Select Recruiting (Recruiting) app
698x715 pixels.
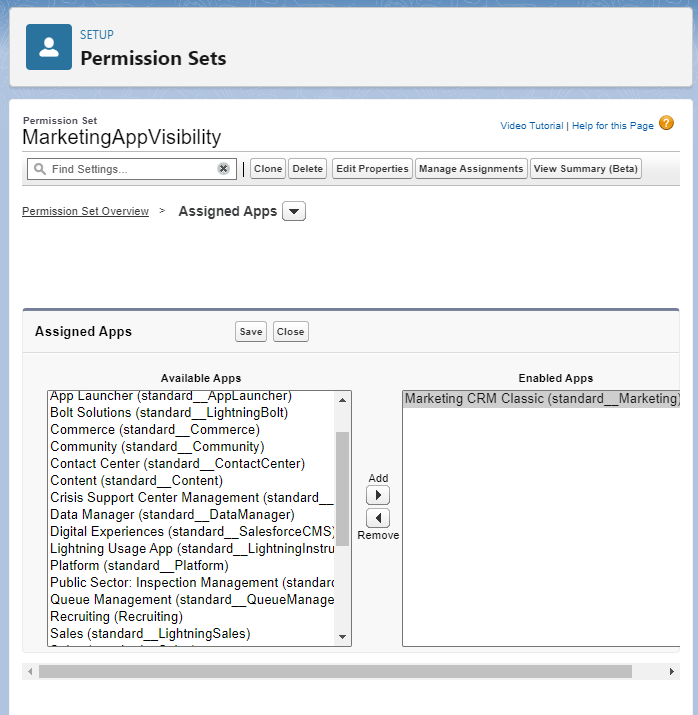tap(191, 617)
